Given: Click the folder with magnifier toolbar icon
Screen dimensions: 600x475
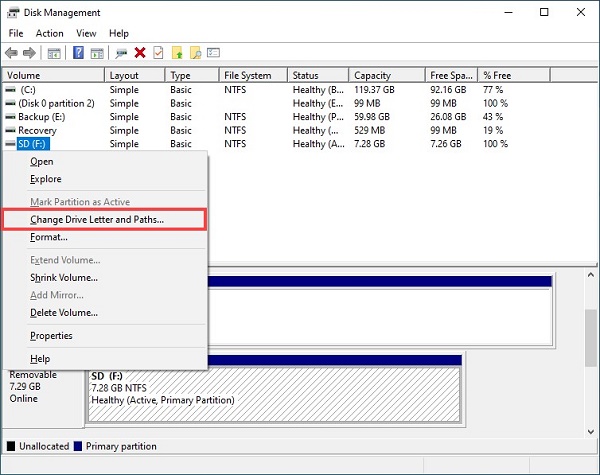Looking at the screenshot, I should (x=195, y=53).
